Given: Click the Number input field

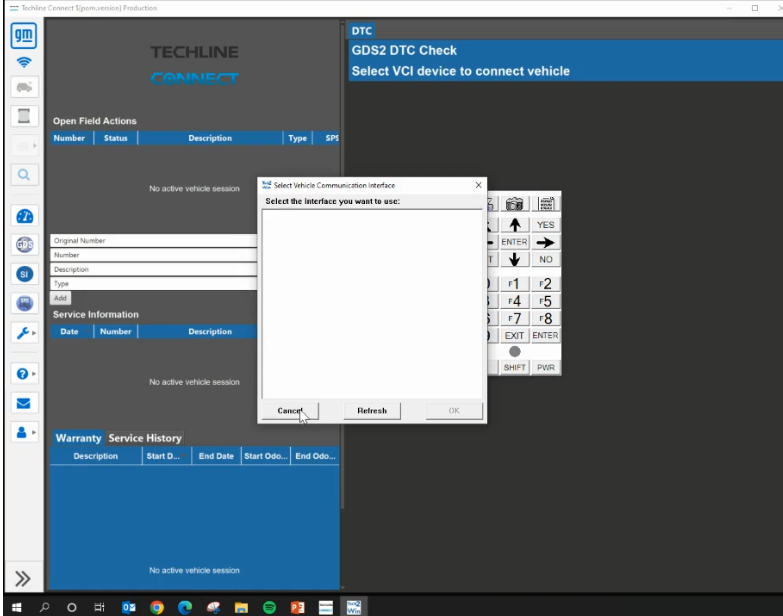Looking at the screenshot, I should [x=154, y=255].
